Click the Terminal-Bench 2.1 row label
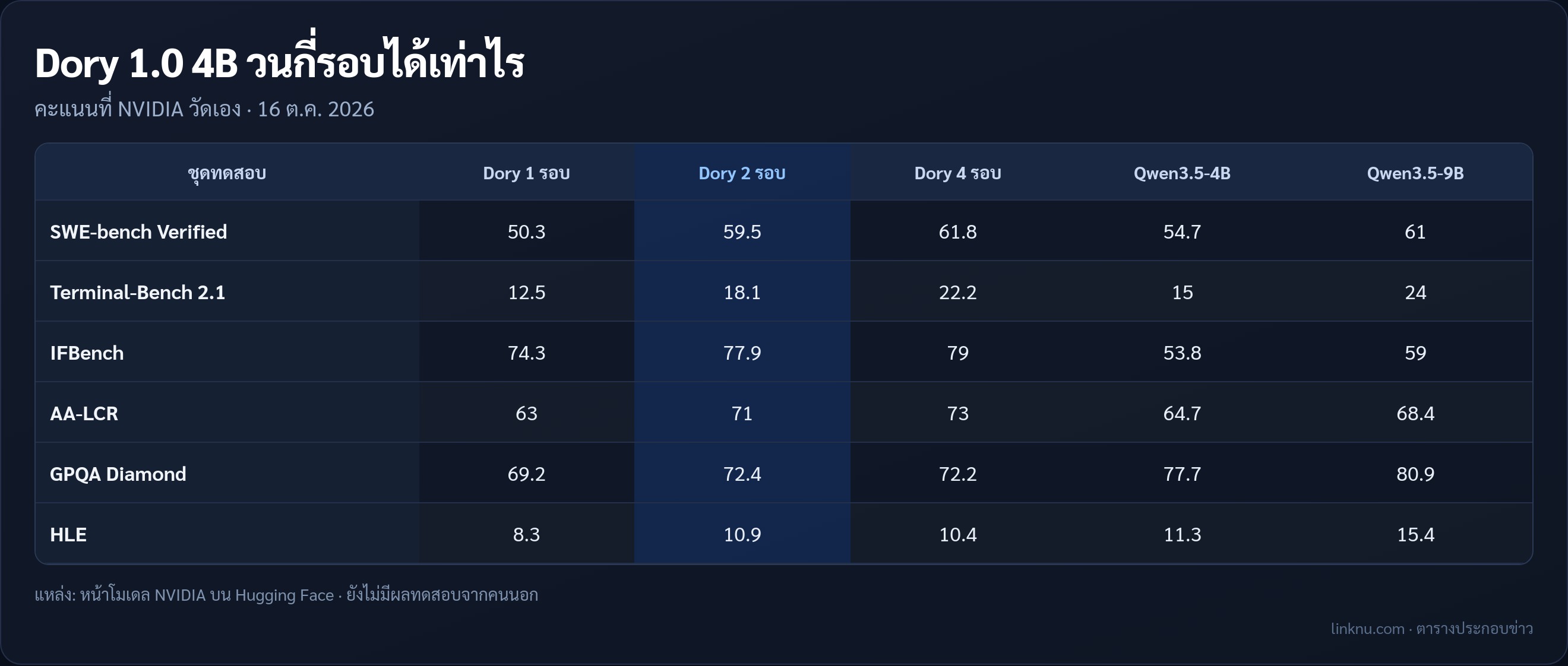1568x666 pixels. pos(138,293)
